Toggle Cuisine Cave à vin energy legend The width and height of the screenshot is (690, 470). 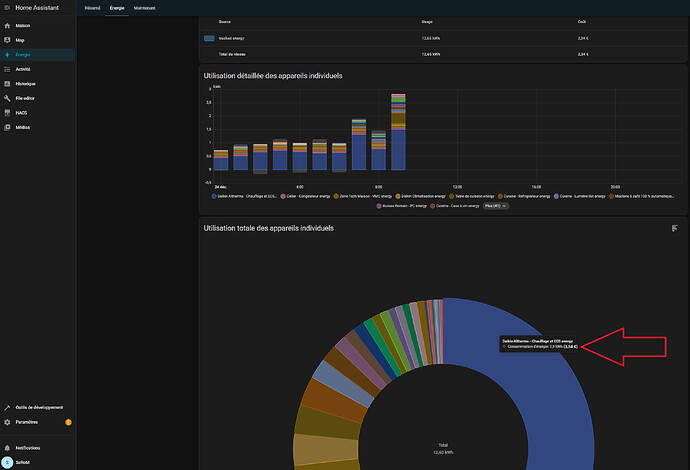coord(455,206)
